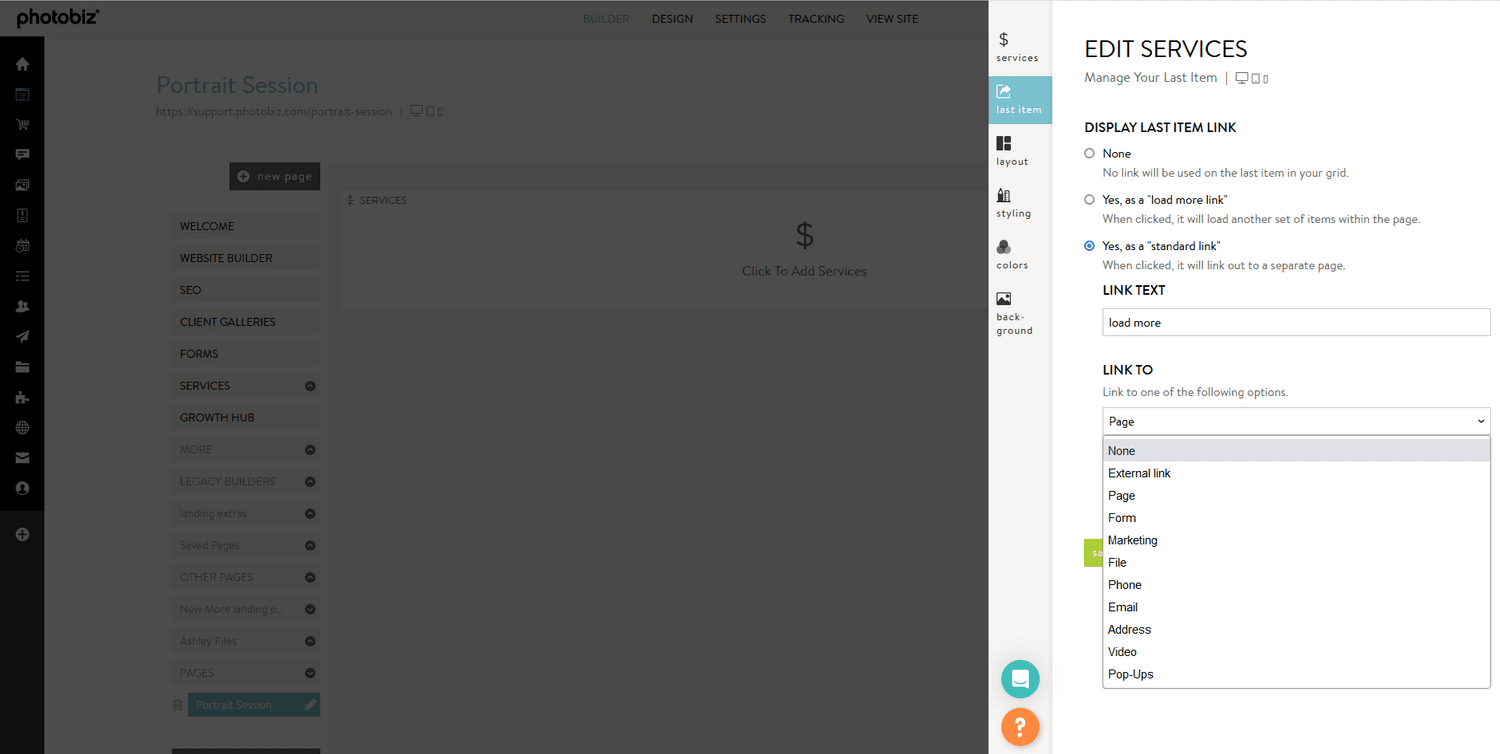Open the background settings panel

(1011, 310)
